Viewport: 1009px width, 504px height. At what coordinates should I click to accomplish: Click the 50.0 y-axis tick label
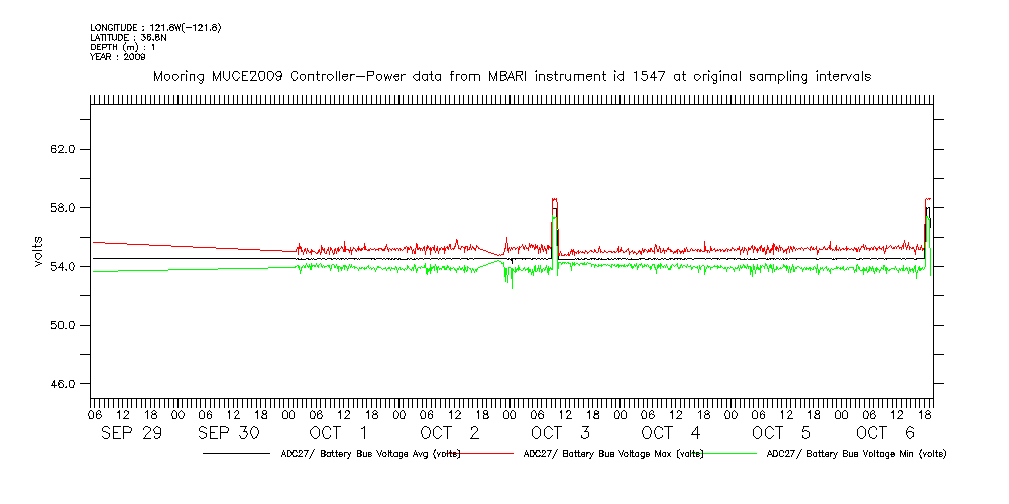[63, 326]
